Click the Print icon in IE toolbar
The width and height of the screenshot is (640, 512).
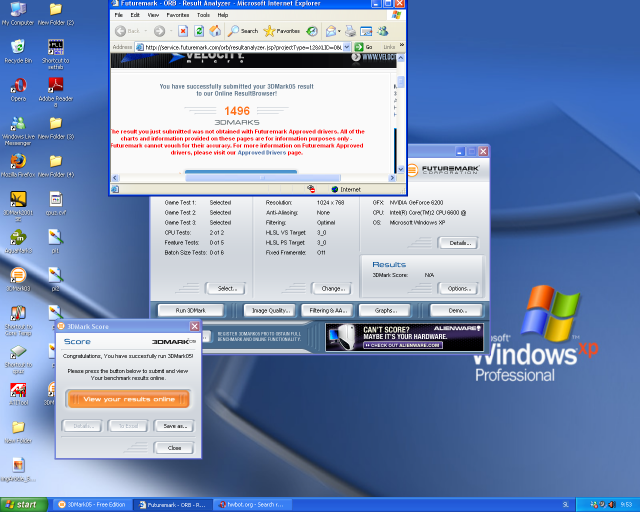pos(350,31)
